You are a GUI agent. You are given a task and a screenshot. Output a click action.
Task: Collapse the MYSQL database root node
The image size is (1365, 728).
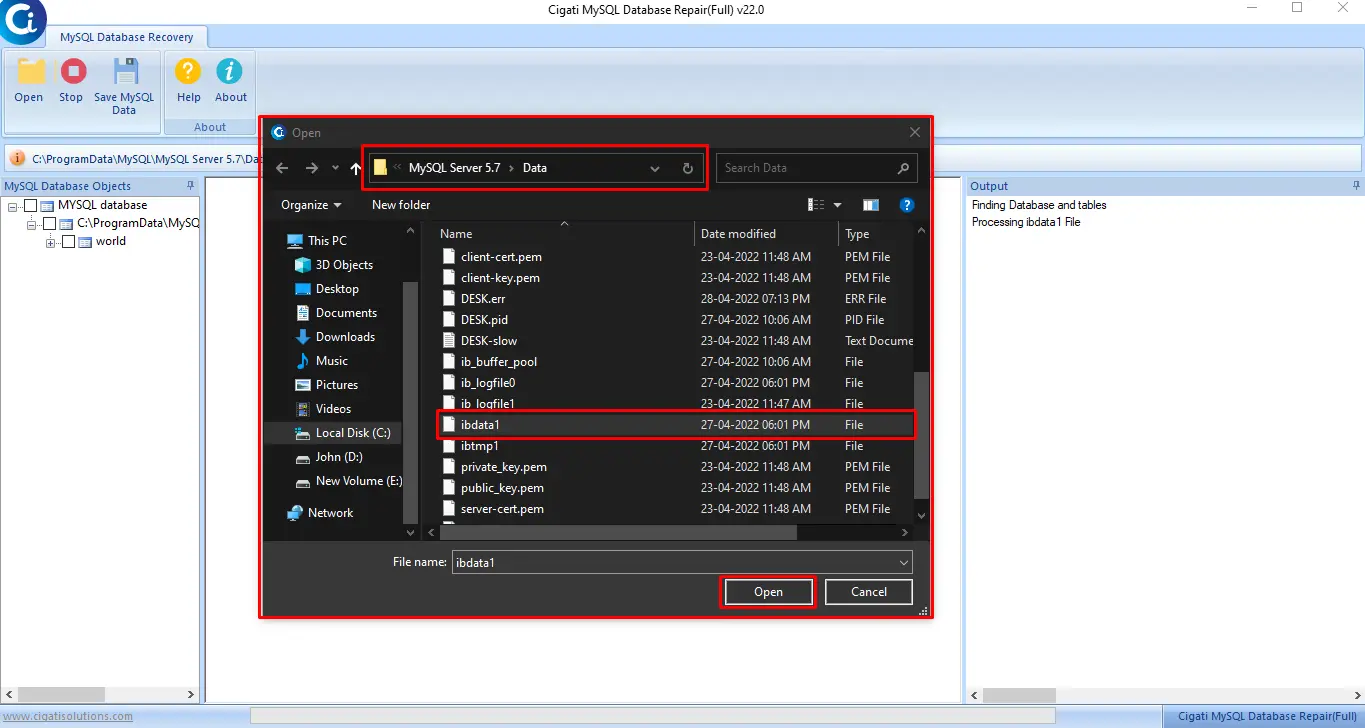(13, 206)
